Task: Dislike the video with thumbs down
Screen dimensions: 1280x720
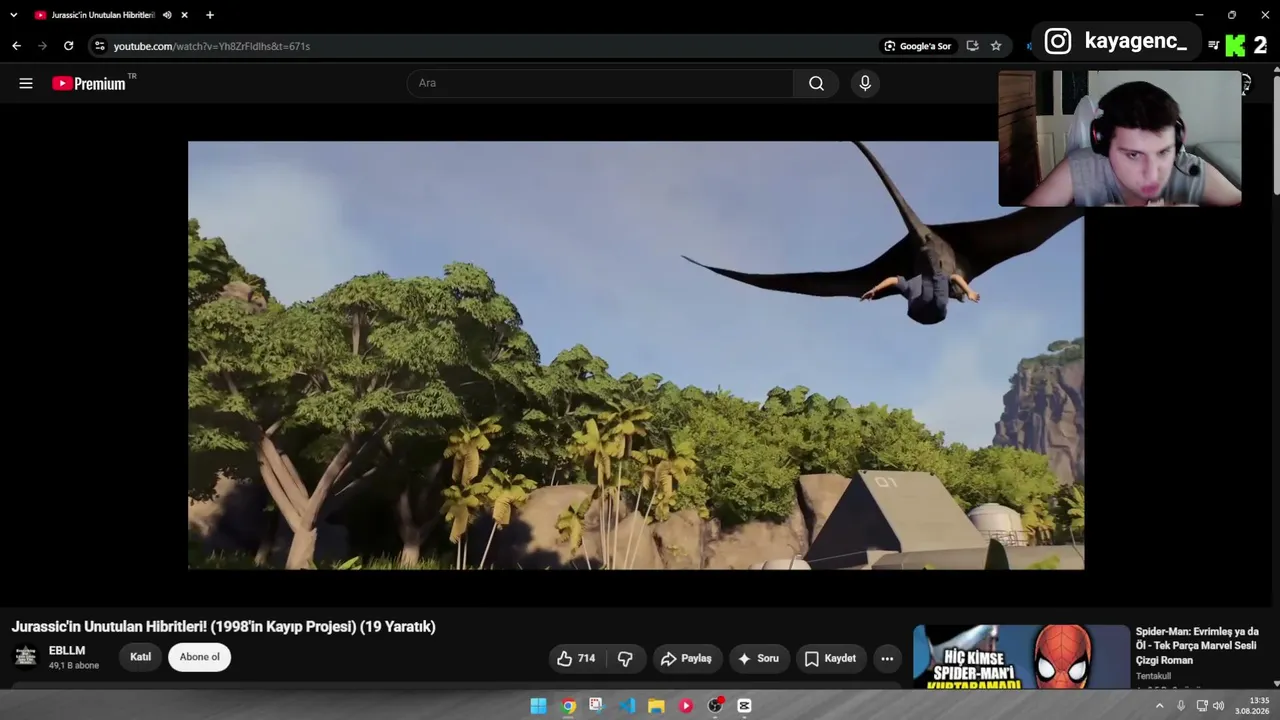Action: (625, 658)
